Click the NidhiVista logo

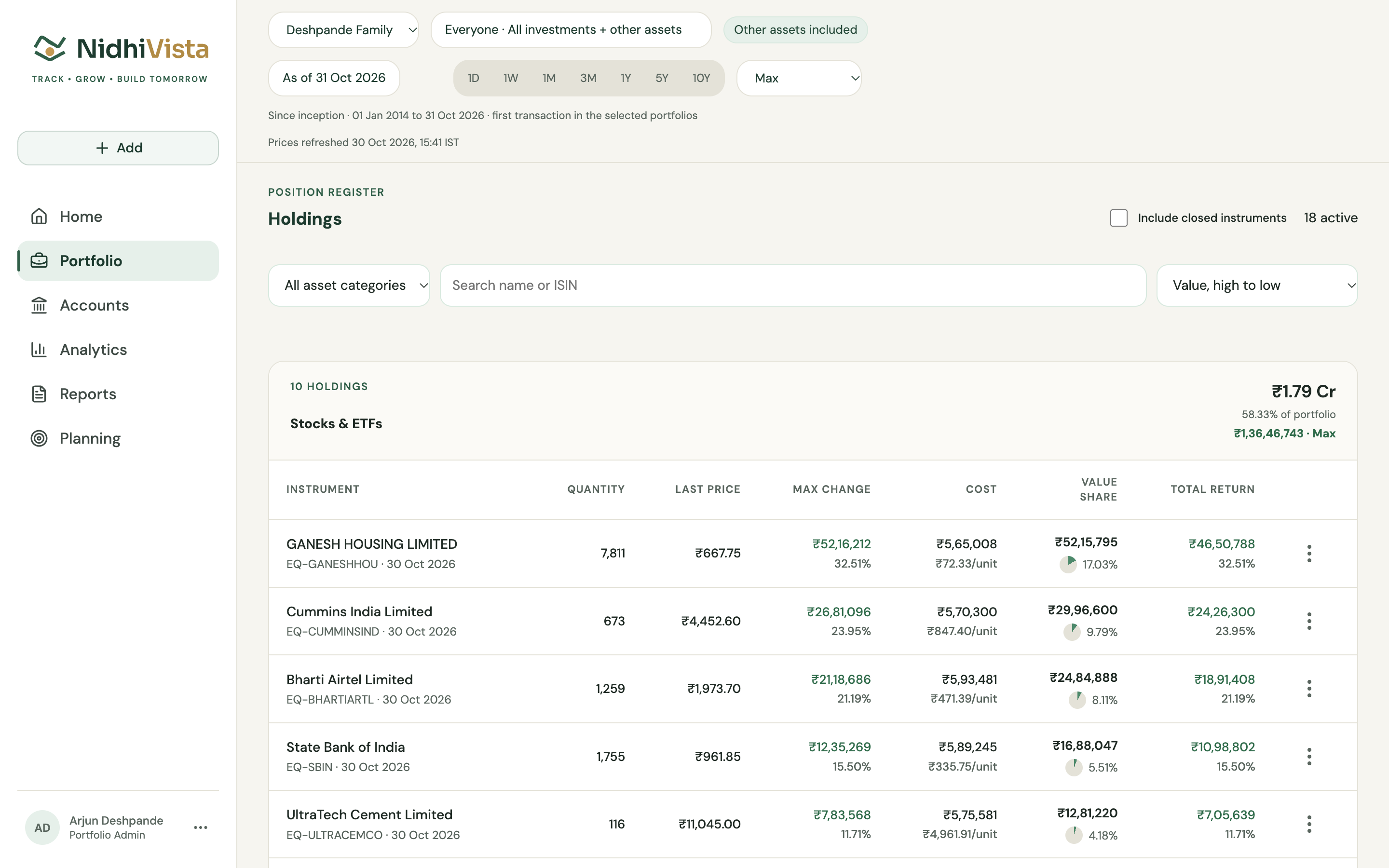[120, 58]
